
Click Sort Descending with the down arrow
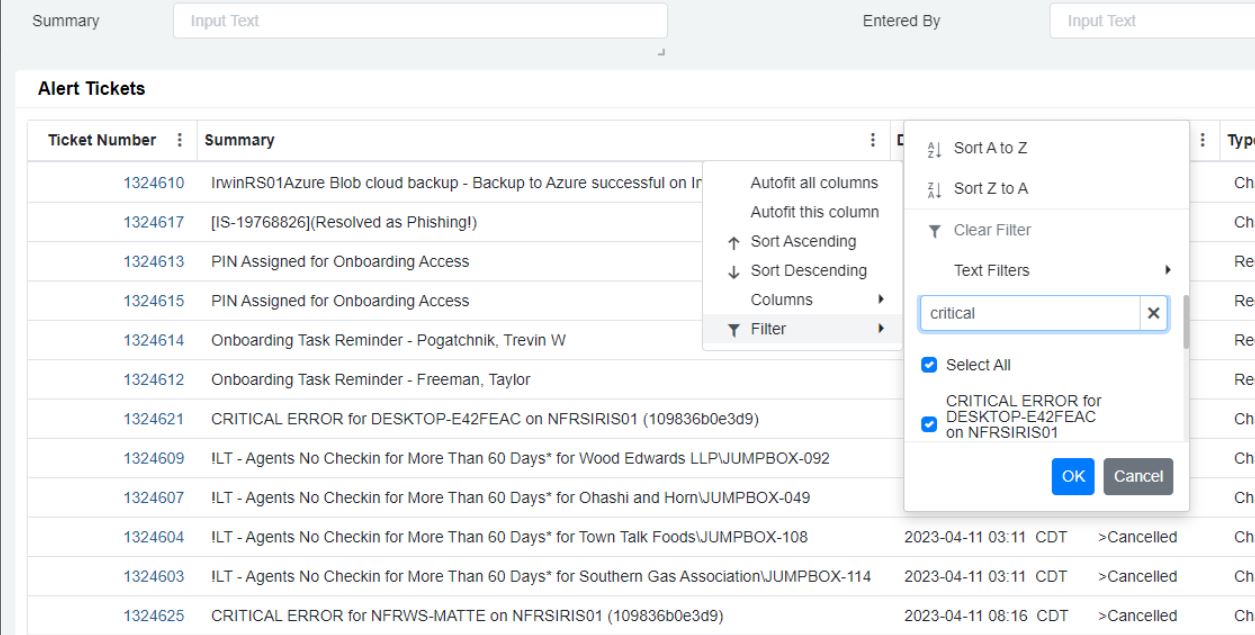(808, 270)
